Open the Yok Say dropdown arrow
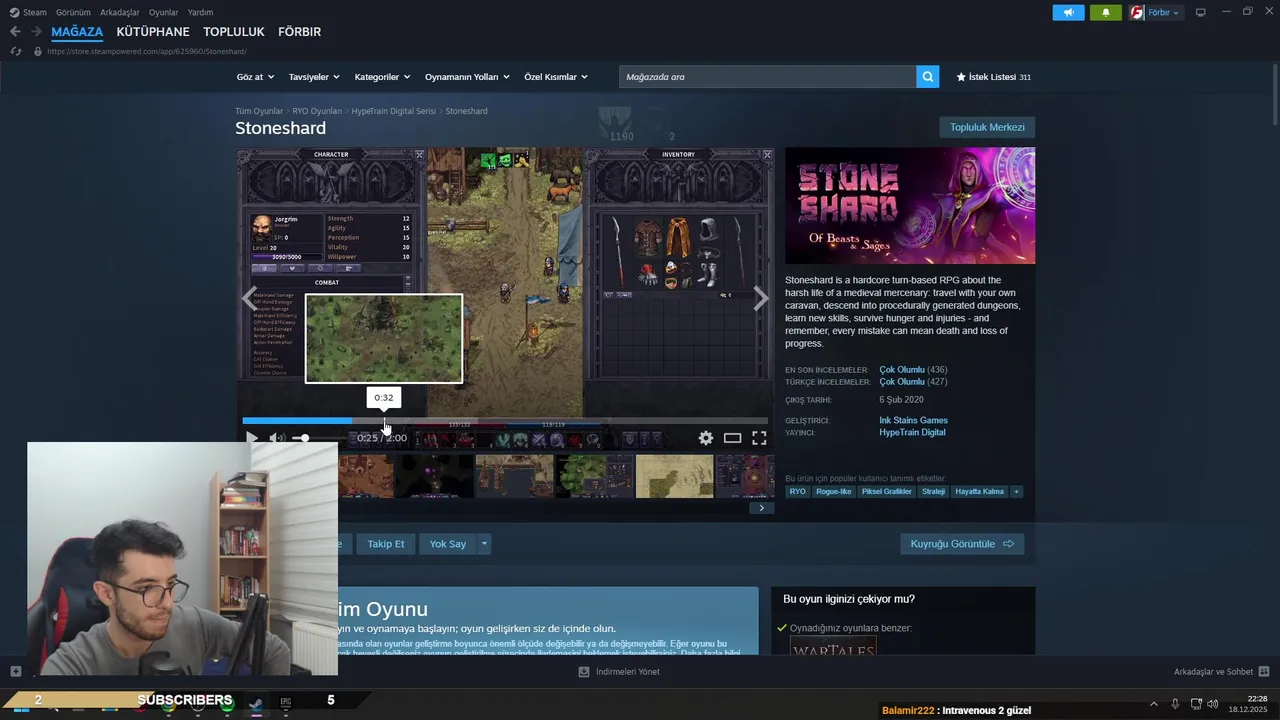This screenshot has height=720, width=1280. point(484,544)
